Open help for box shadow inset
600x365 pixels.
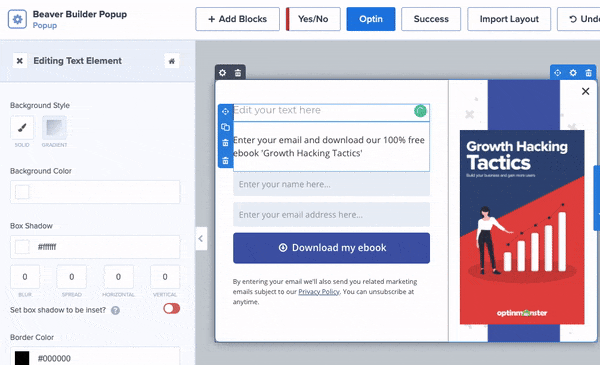[115, 310]
